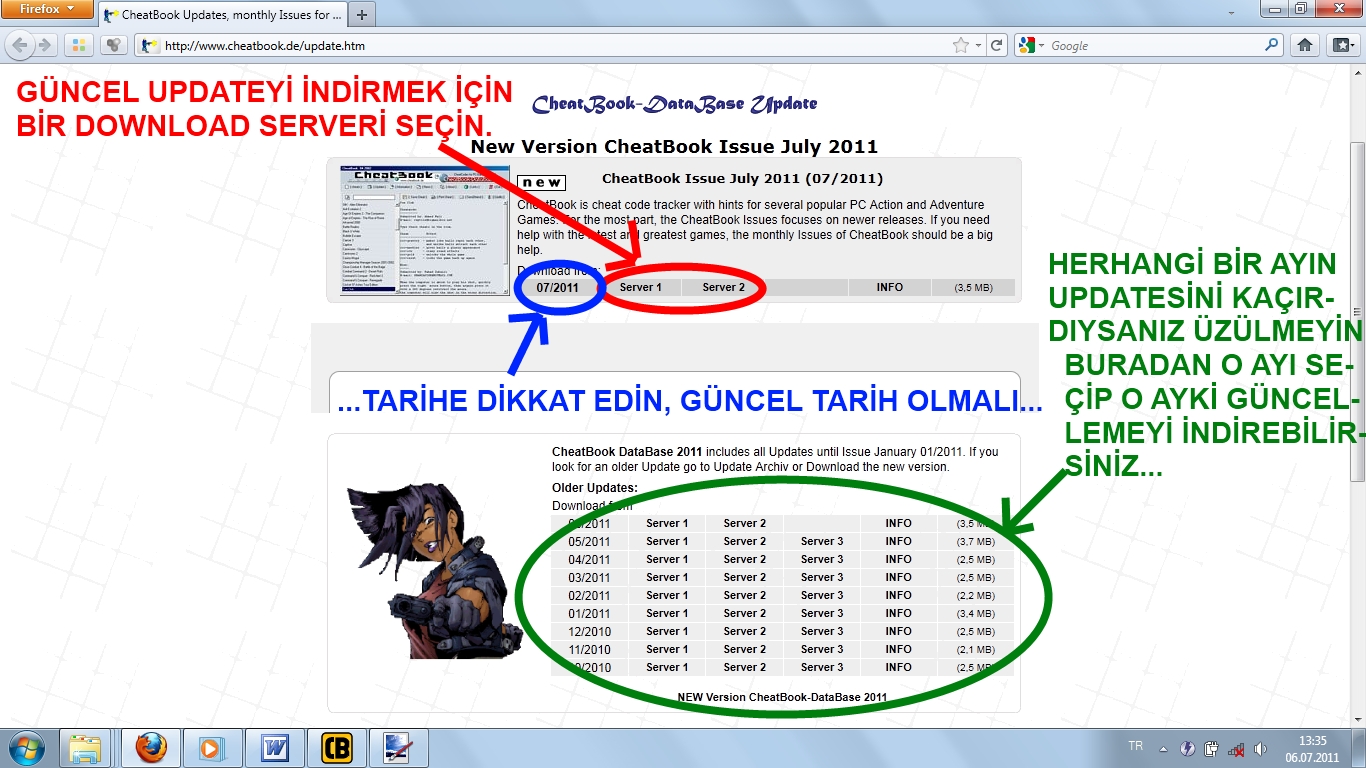Open Microsoft Word from the taskbar
Screen dimensions: 1366x768
[274, 748]
